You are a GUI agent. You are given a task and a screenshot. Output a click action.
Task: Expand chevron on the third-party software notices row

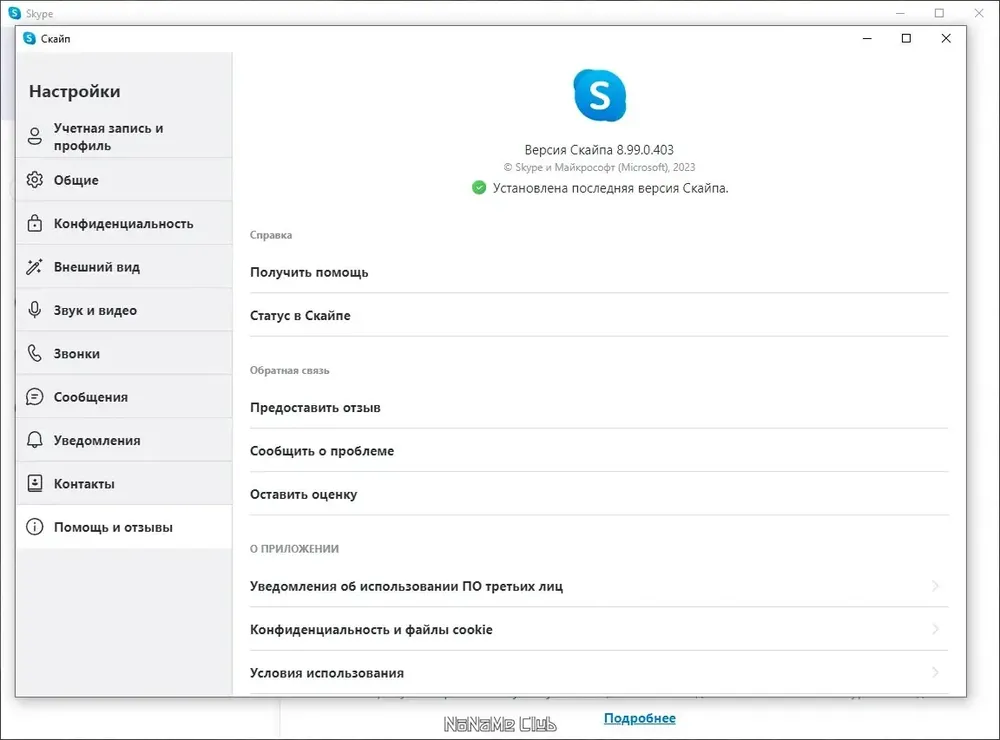[936, 586]
